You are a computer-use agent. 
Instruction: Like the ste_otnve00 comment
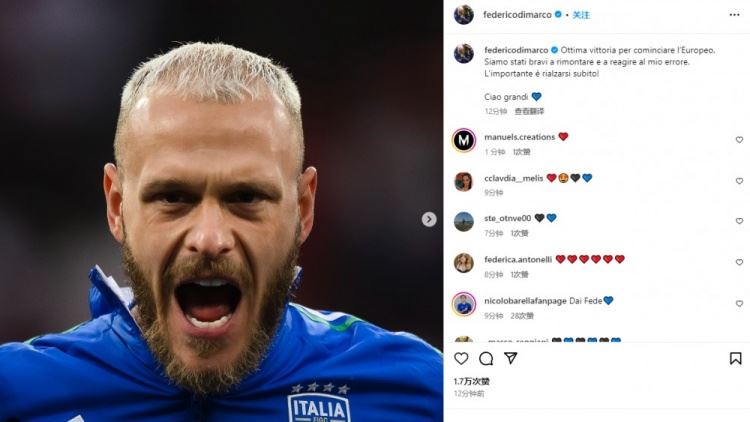[739, 221]
